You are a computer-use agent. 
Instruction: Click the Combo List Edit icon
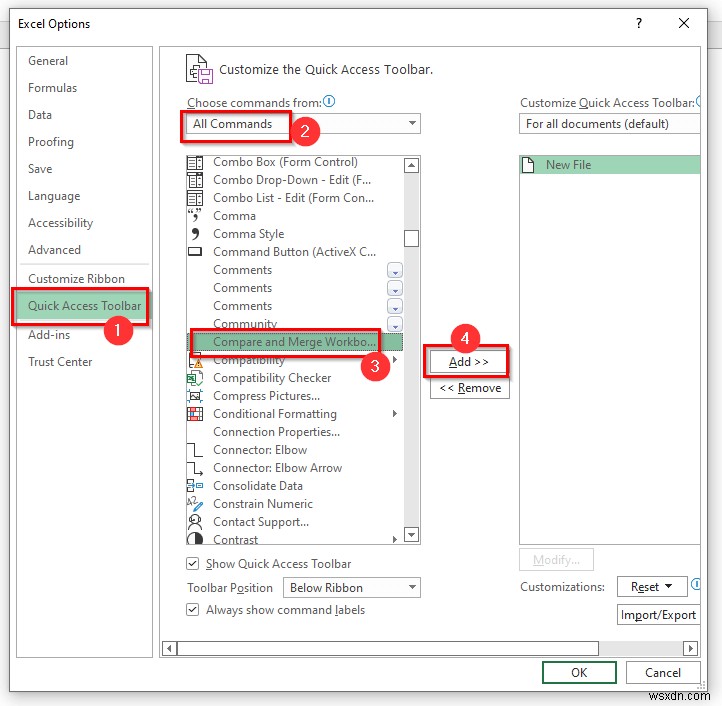(195, 198)
